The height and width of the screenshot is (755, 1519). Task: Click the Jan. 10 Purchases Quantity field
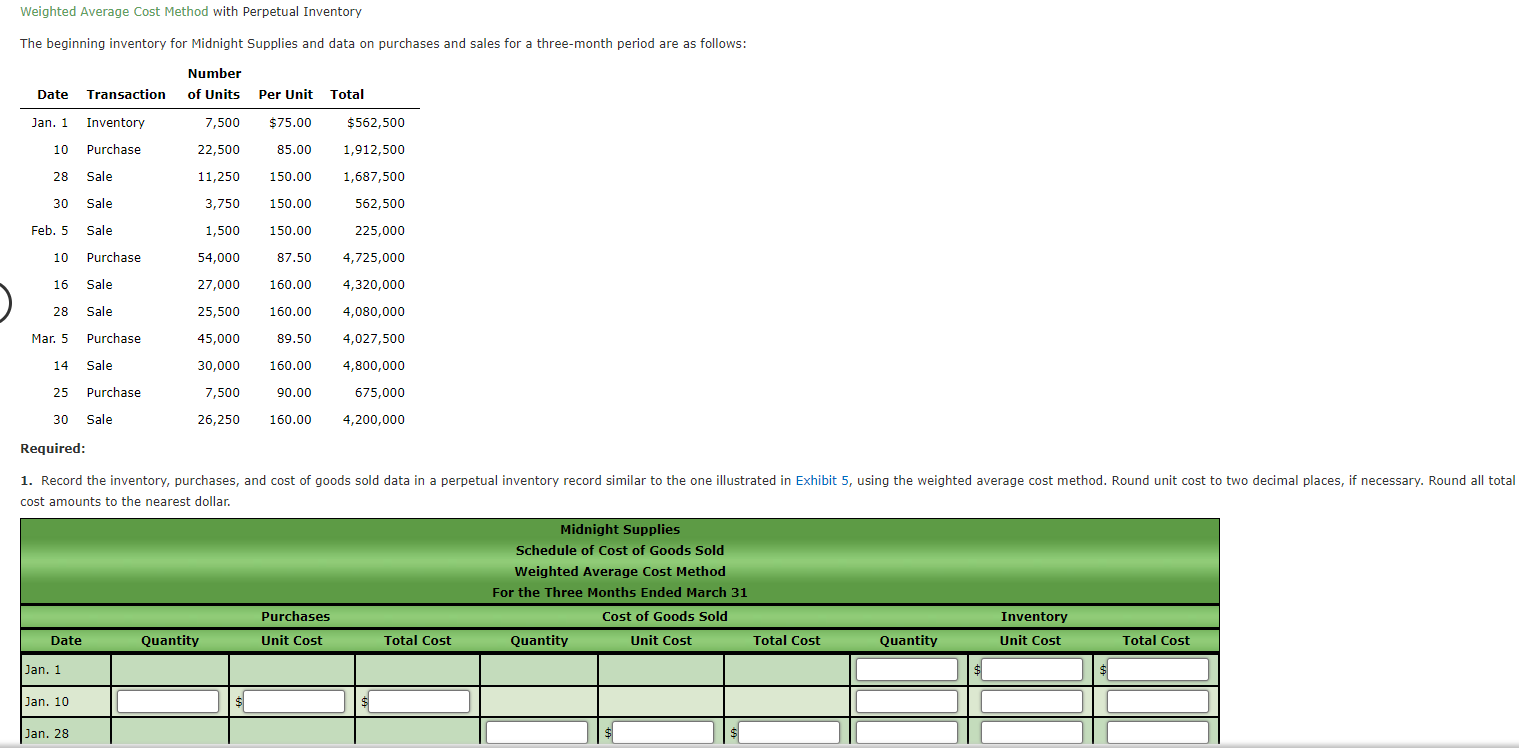(x=167, y=701)
